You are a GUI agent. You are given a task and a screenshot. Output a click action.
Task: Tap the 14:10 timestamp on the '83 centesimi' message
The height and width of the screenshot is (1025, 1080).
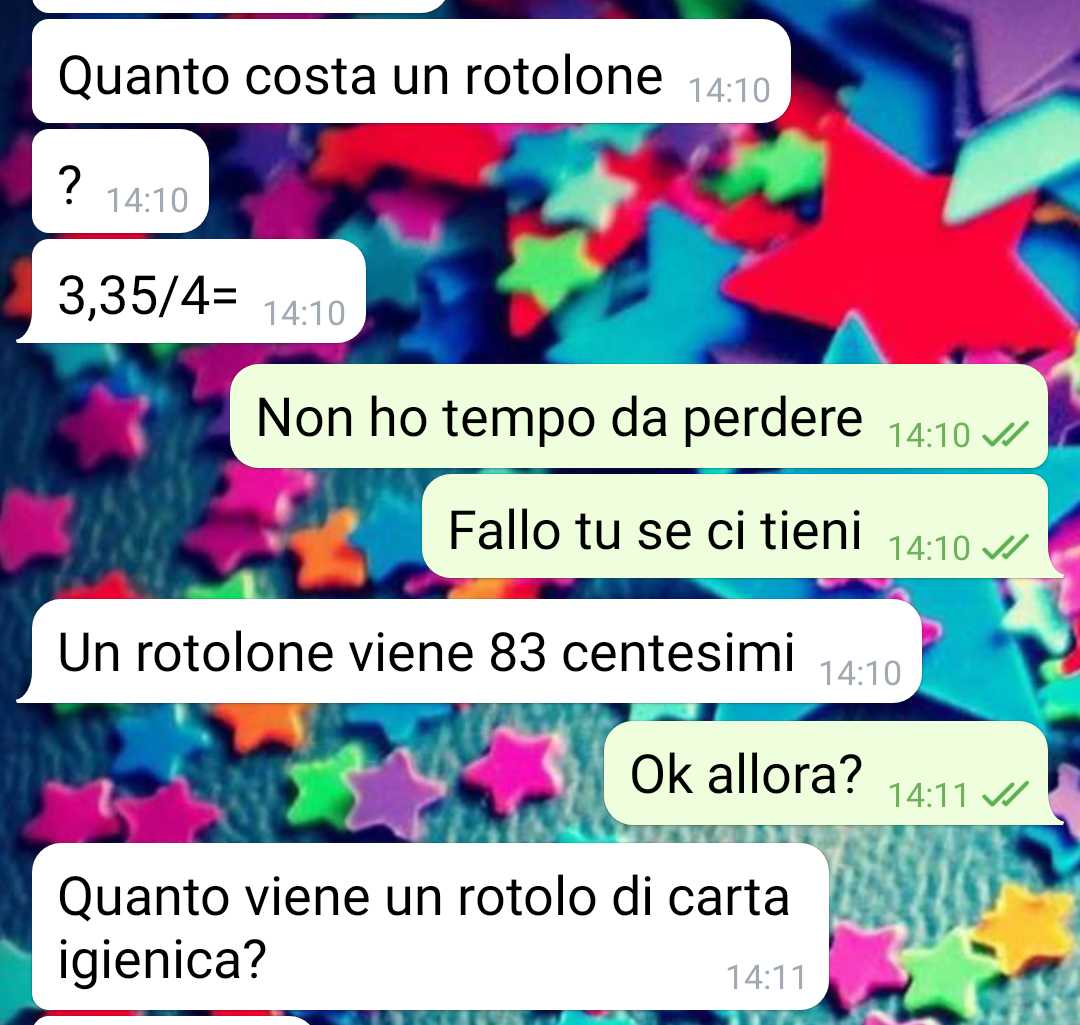click(x=860, y=673)
